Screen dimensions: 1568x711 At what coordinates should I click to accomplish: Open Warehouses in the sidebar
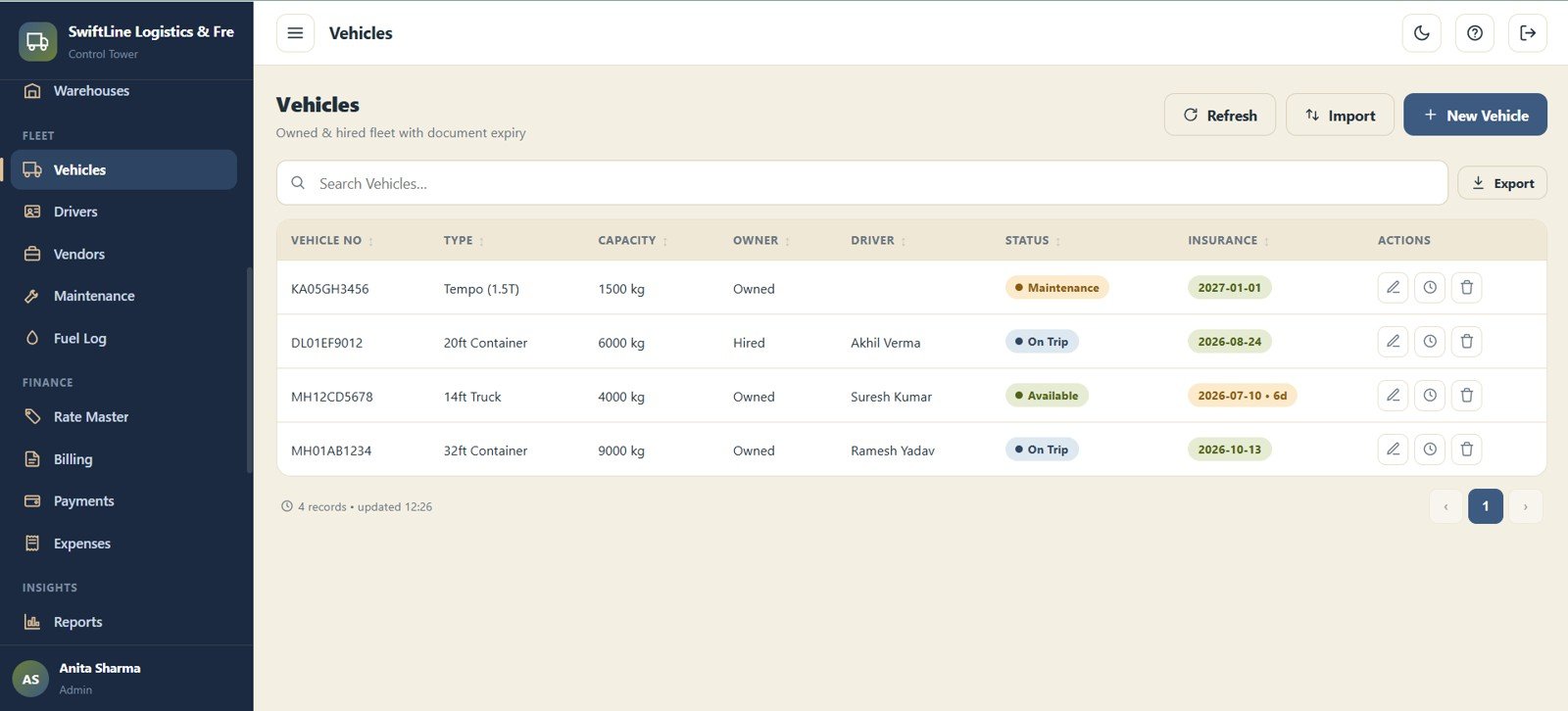[x=123, y=91]
